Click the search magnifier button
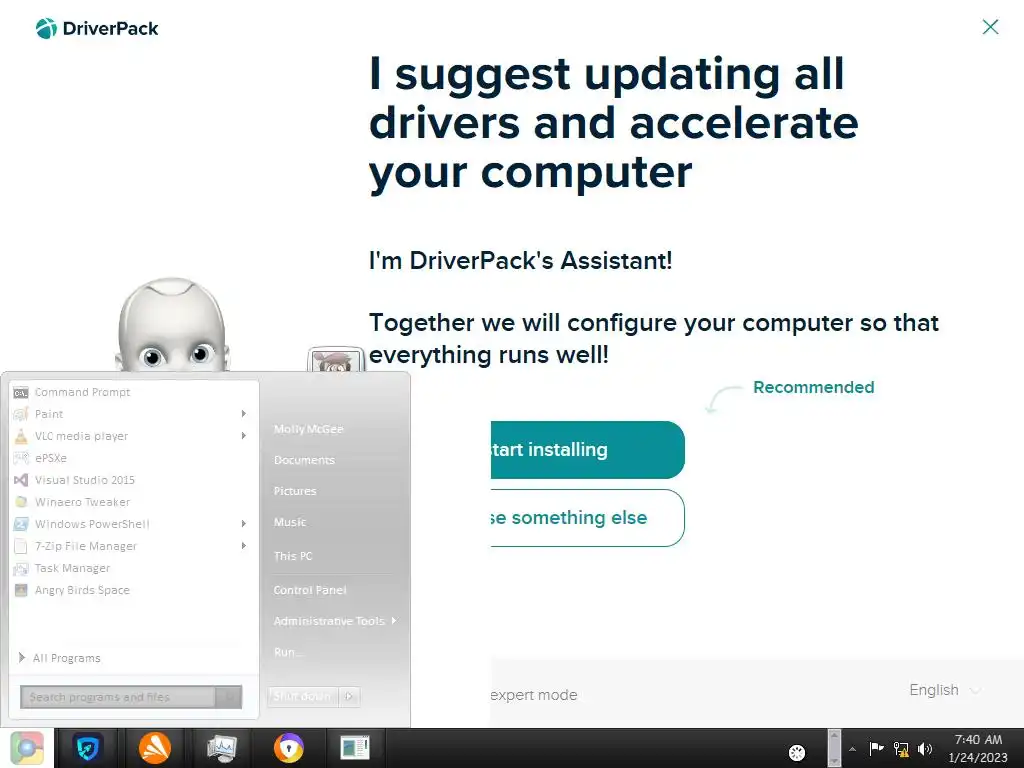 (229, 697)
